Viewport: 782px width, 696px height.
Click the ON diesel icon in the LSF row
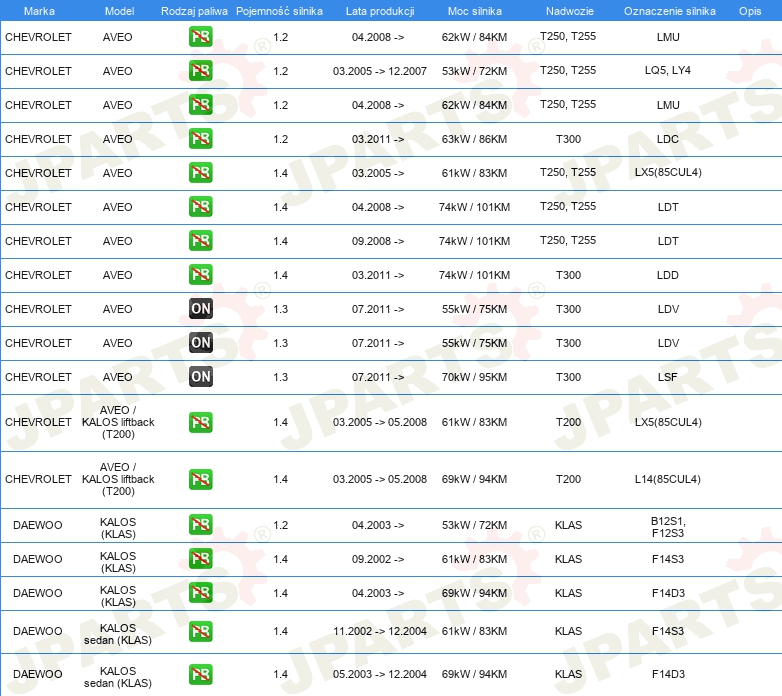(201, 377)
